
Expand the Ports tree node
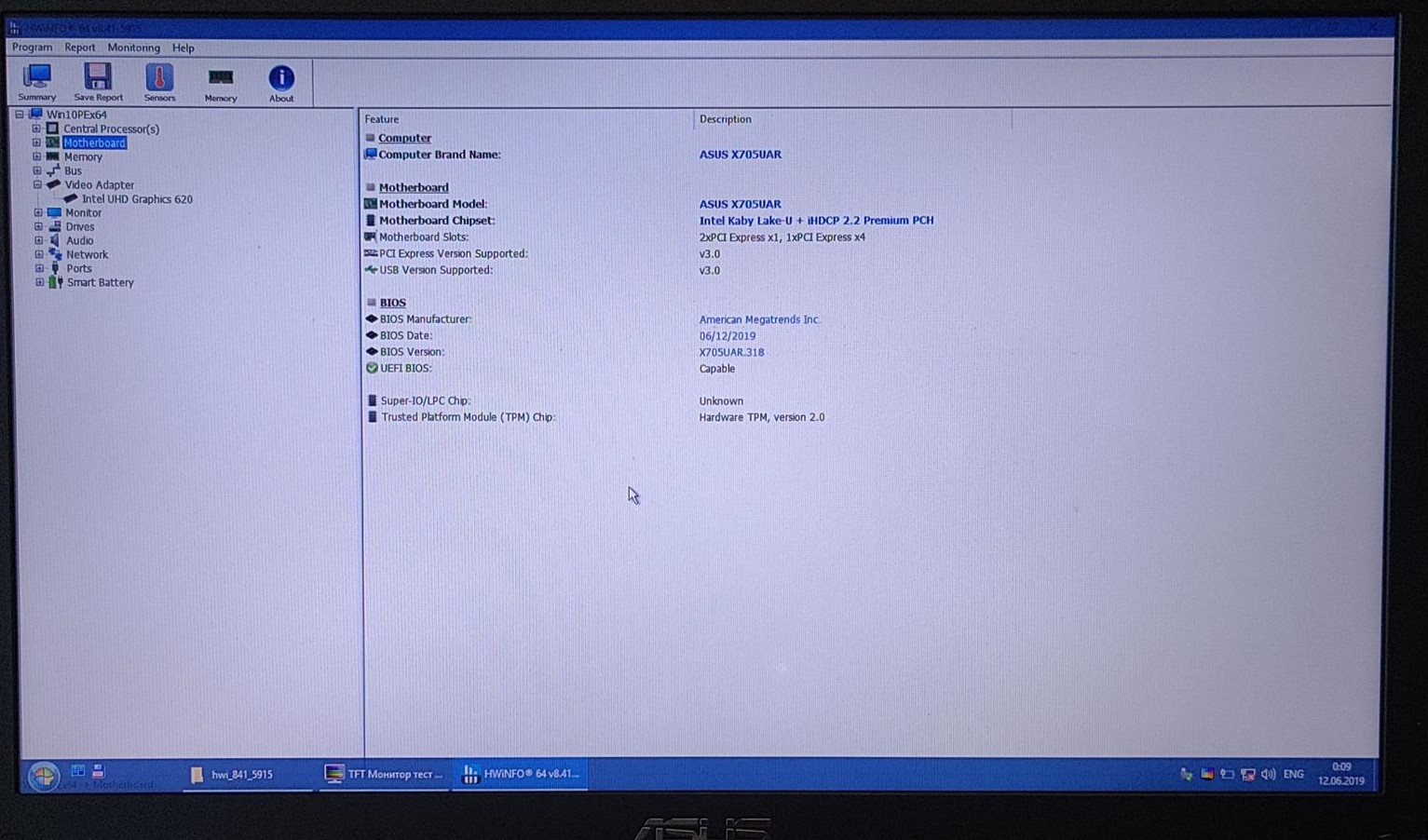(x=39, y=268)
